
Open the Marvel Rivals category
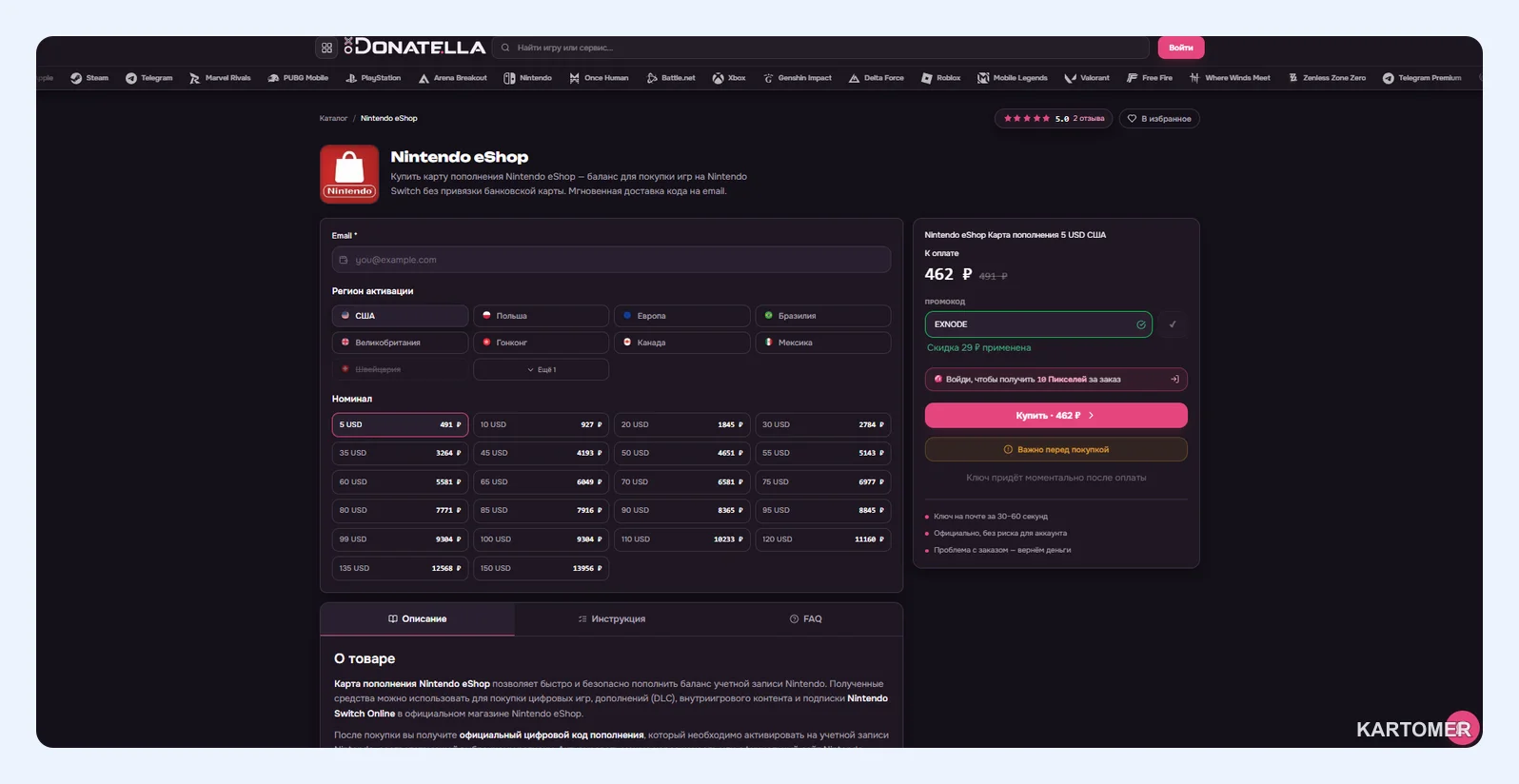pyautogui.click(x=220, y=78)
